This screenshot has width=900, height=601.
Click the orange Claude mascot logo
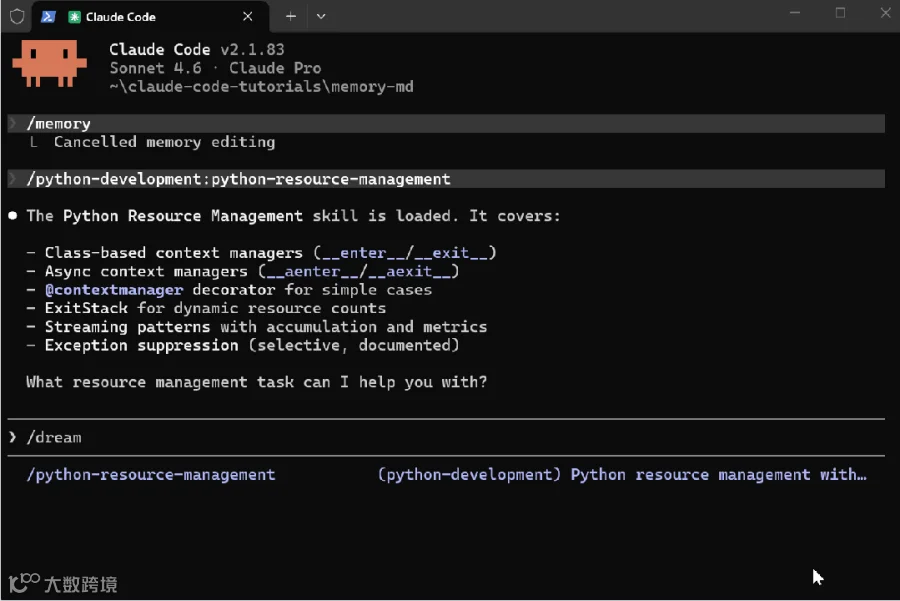(49, 63)
